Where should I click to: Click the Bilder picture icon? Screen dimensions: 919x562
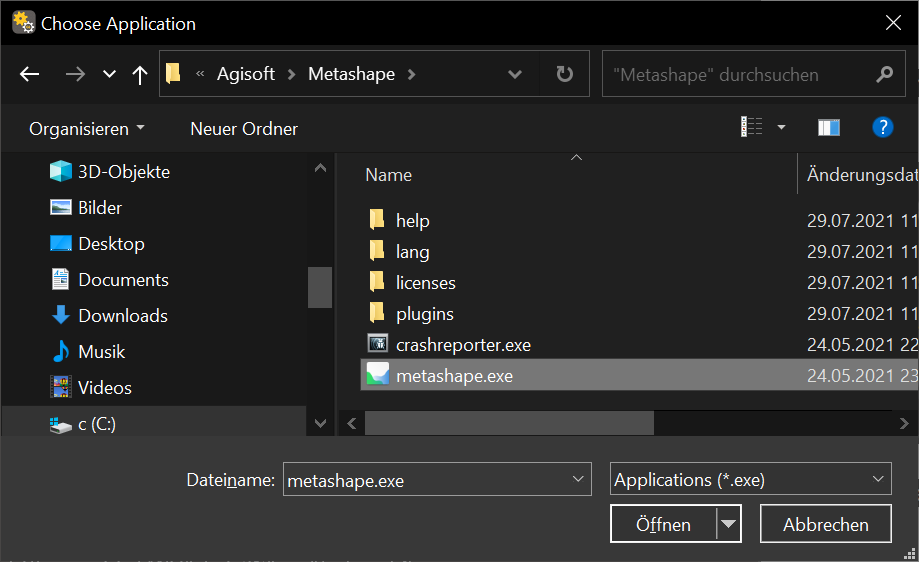click(x=60, y=207)
